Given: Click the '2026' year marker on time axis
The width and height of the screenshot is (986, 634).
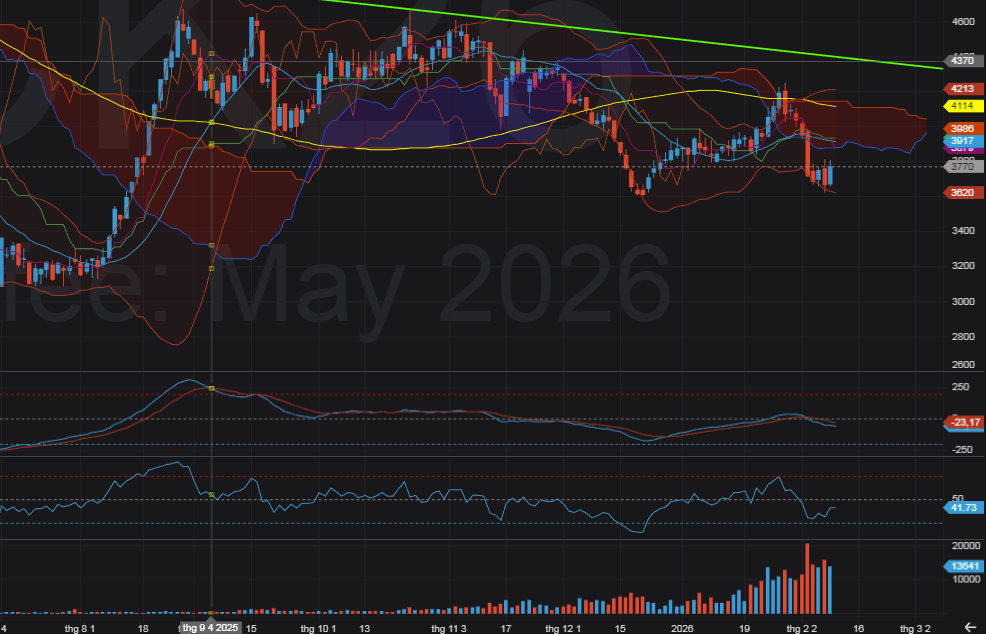Looking at the screenshot, I should (x=682, y=627).
